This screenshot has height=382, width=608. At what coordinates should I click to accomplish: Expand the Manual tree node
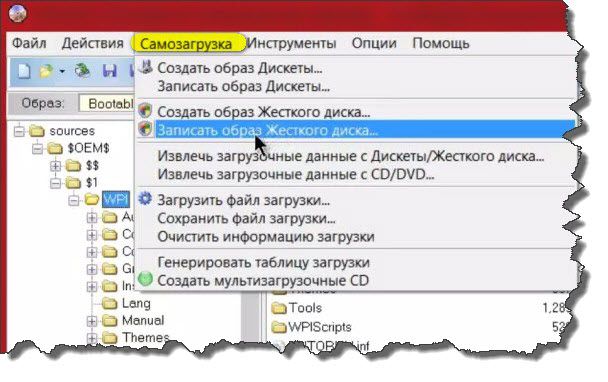pyautogui.click(x=92, y=321)
